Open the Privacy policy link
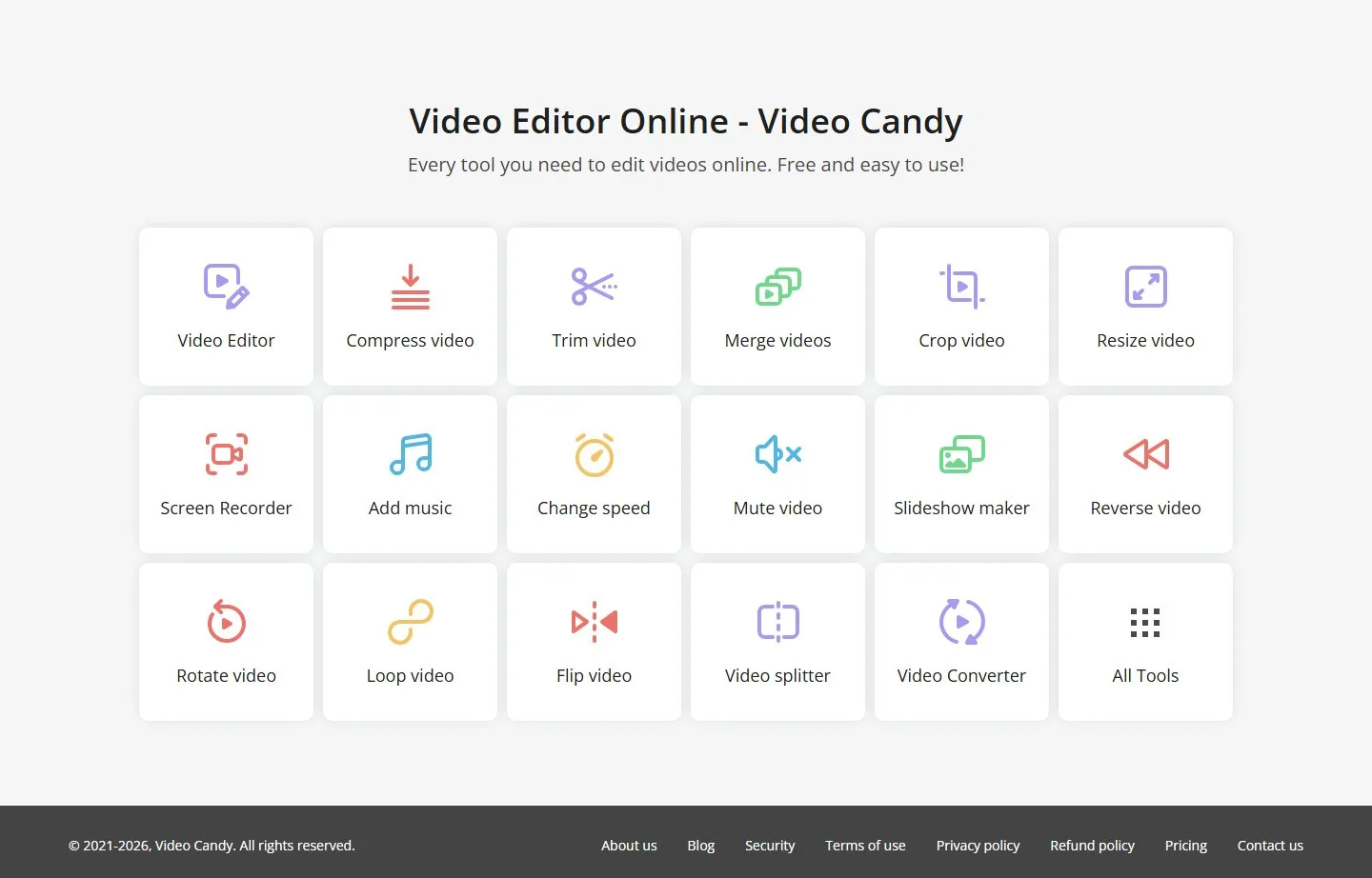 [978, 846]
